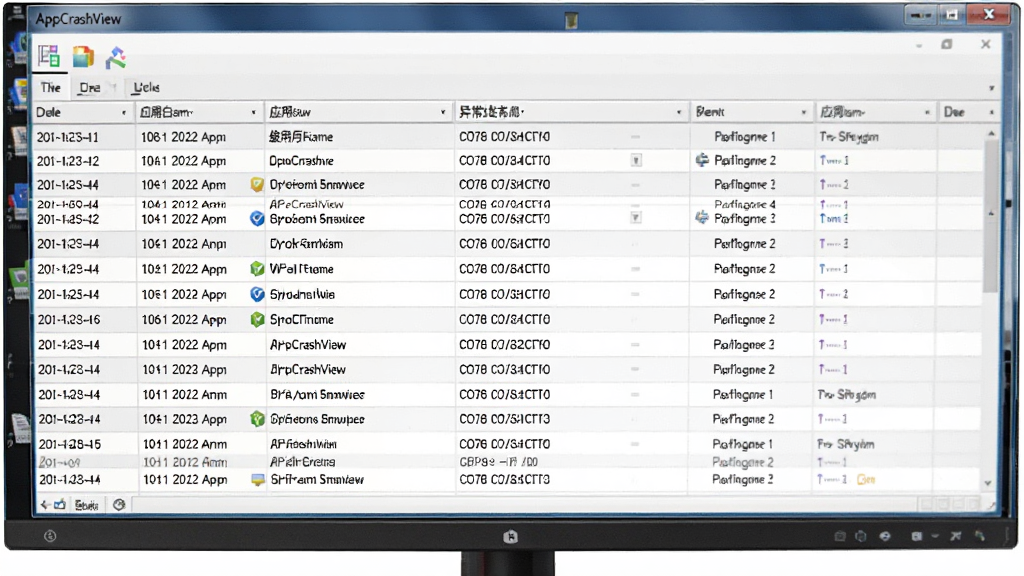Click the green shield icon beside SpoCTinome

pyautogui.click(x=257, y=319)
